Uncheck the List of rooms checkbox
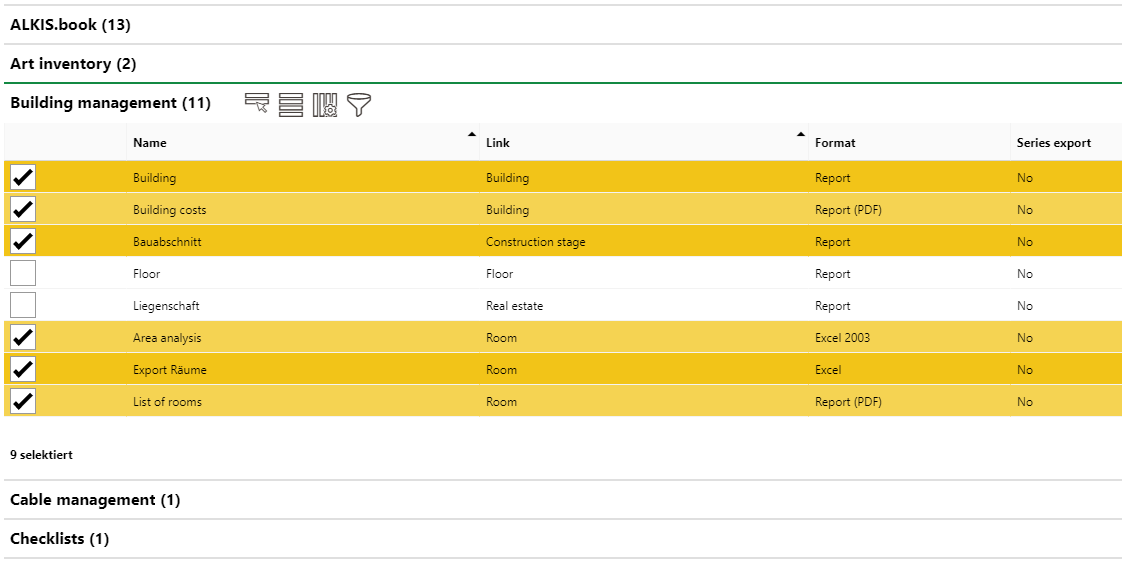This screenshot has height=566, width=1122. click(x=23, y=401)
